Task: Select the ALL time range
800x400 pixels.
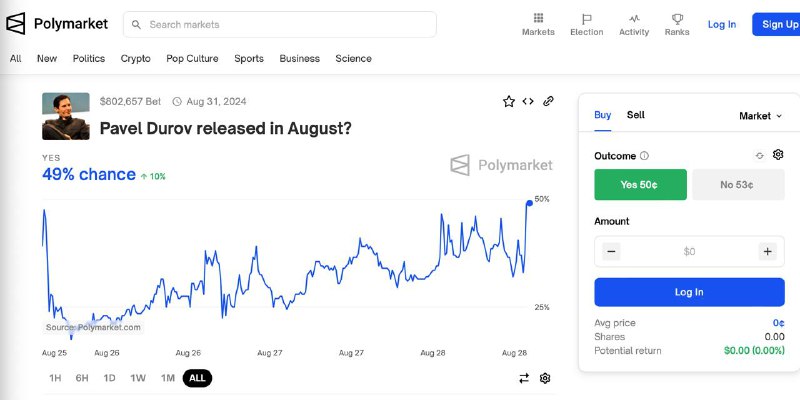Action: [x=197, y=378]
